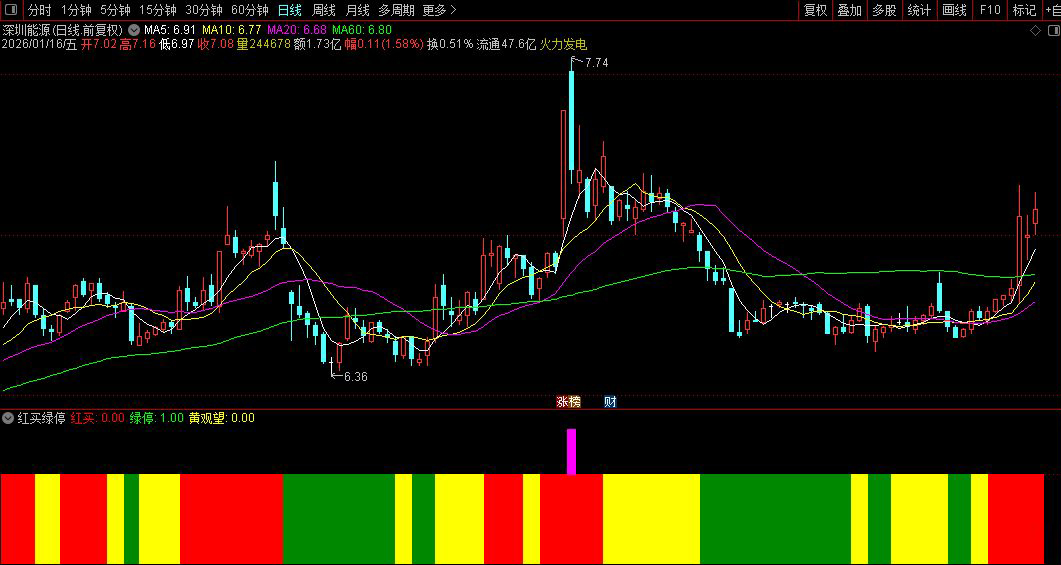The width and height of the screenshot is (1061, 565).
Task: Click the 6.36 low price marker
Action: coord(355,377)
